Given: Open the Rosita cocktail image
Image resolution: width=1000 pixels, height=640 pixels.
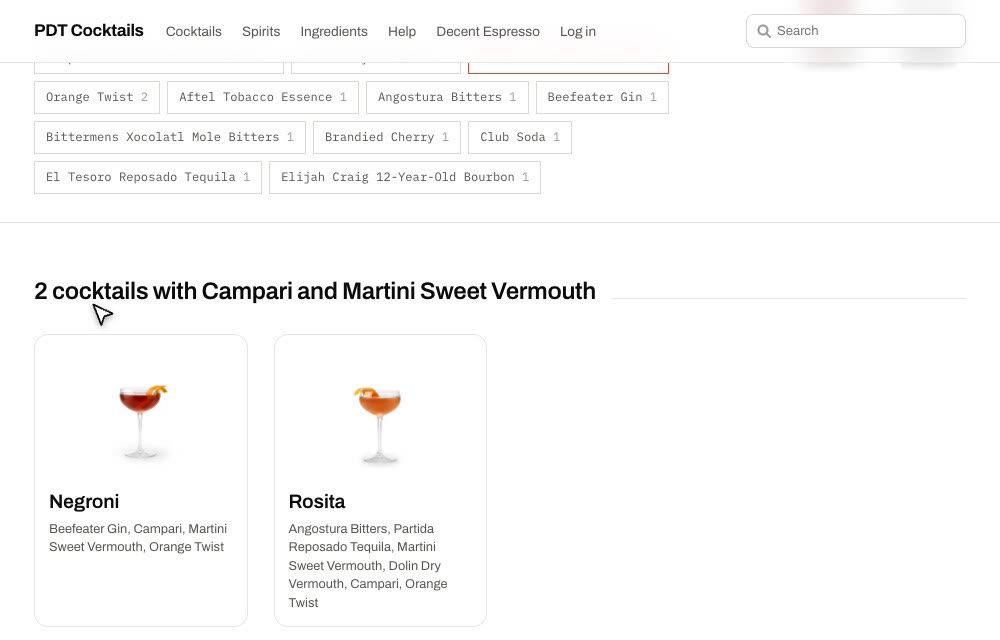Looking at the screenshot, I should click(x=380, y=423).
